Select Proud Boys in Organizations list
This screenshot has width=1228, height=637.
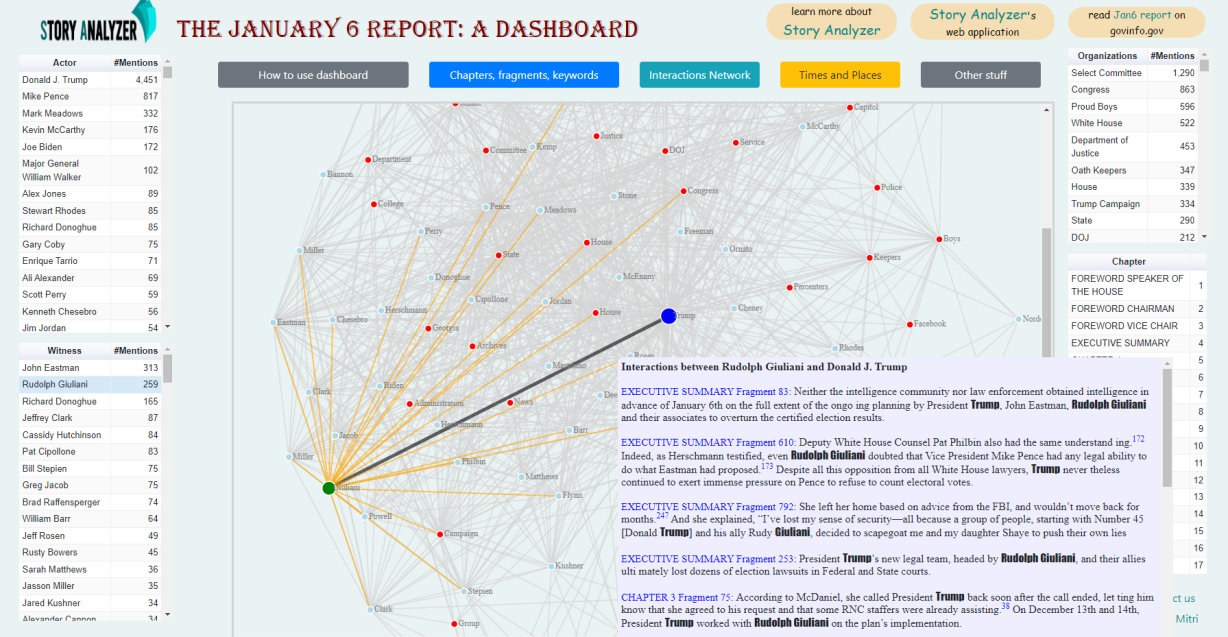(x=1133, y=107)
